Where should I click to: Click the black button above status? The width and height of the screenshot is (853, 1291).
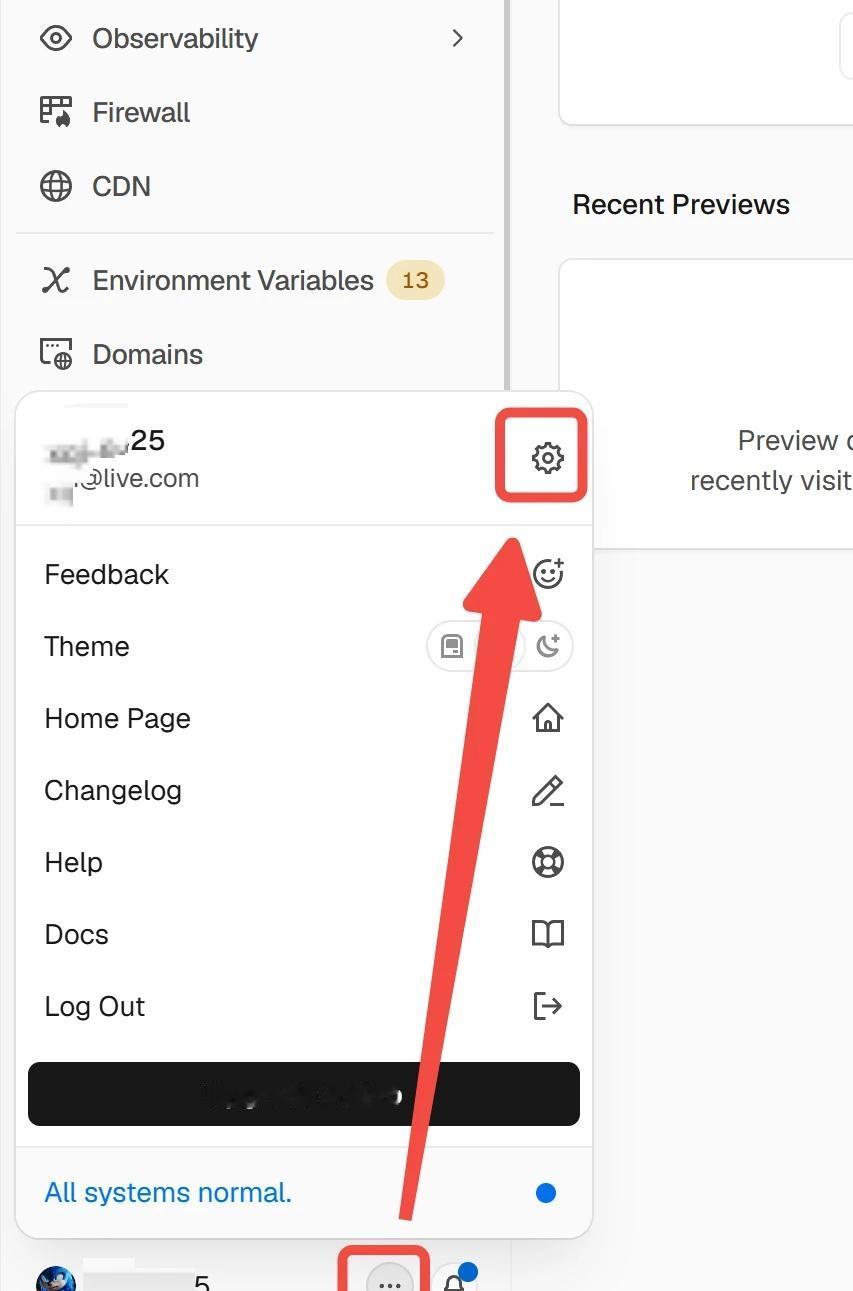tap(304, 1094)
